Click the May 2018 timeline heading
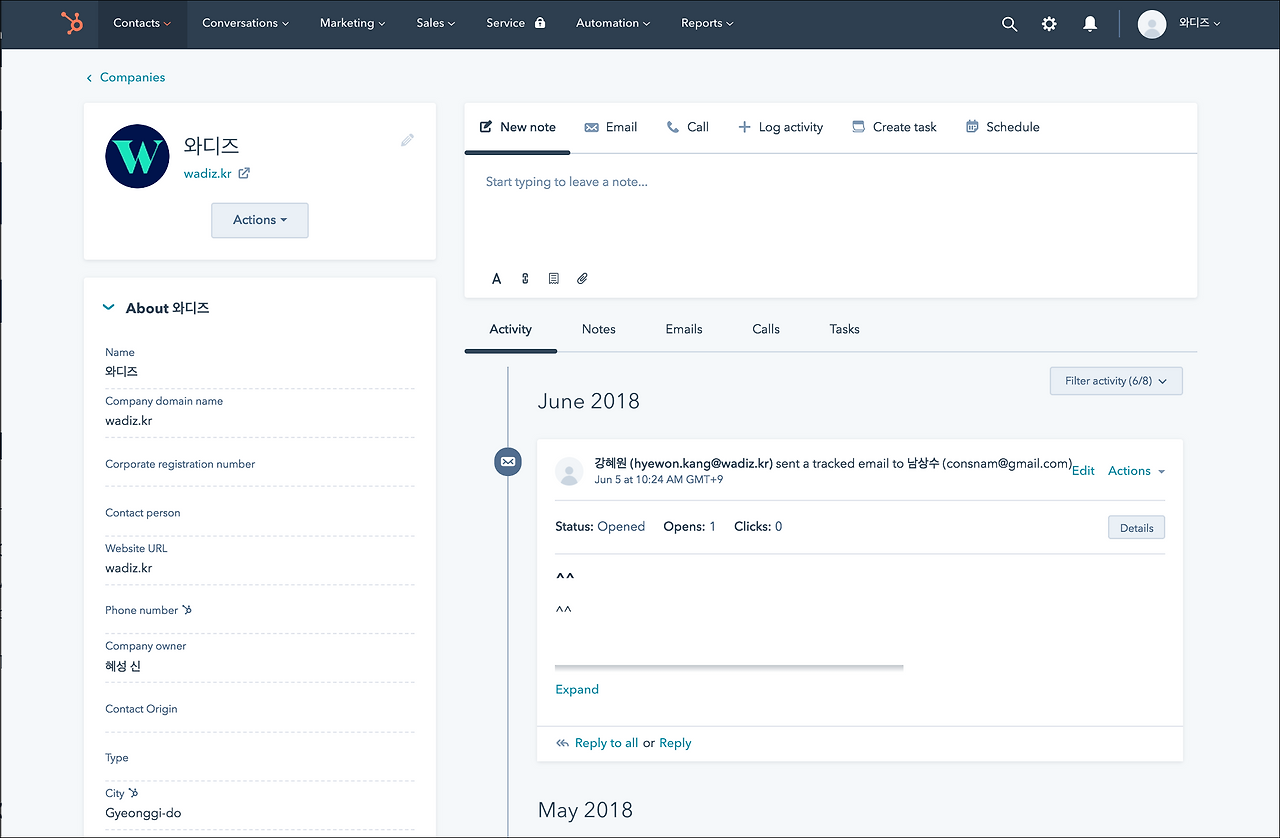The width and height of the screenshot is (1280, 838). coord(585,810)
